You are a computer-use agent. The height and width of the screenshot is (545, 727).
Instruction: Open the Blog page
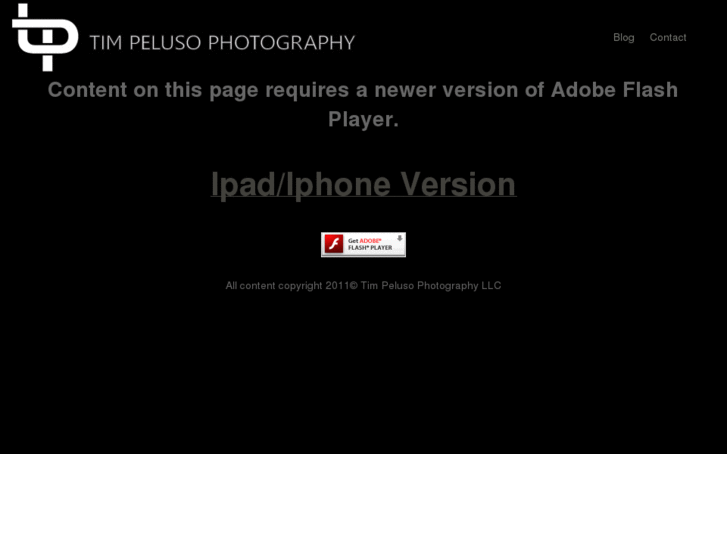click(624, 38)
